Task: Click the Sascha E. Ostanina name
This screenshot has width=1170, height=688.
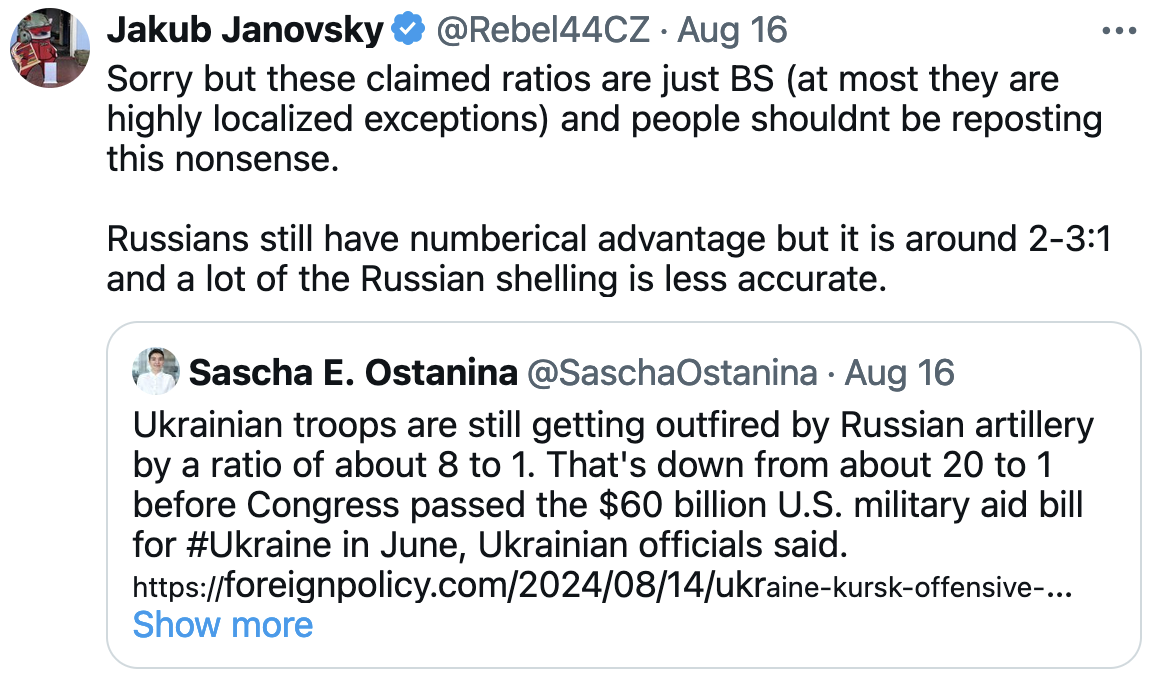Action: [x=353, y=373]
